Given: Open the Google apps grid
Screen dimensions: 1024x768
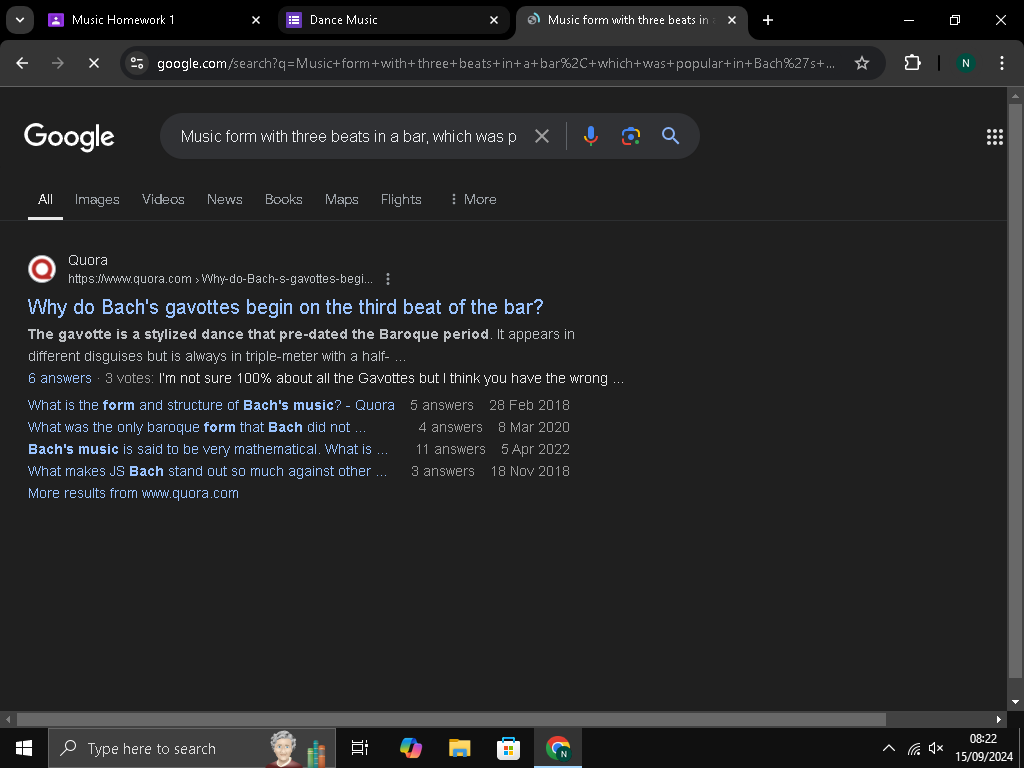Looking at the screenshot, I should point(995,136).
